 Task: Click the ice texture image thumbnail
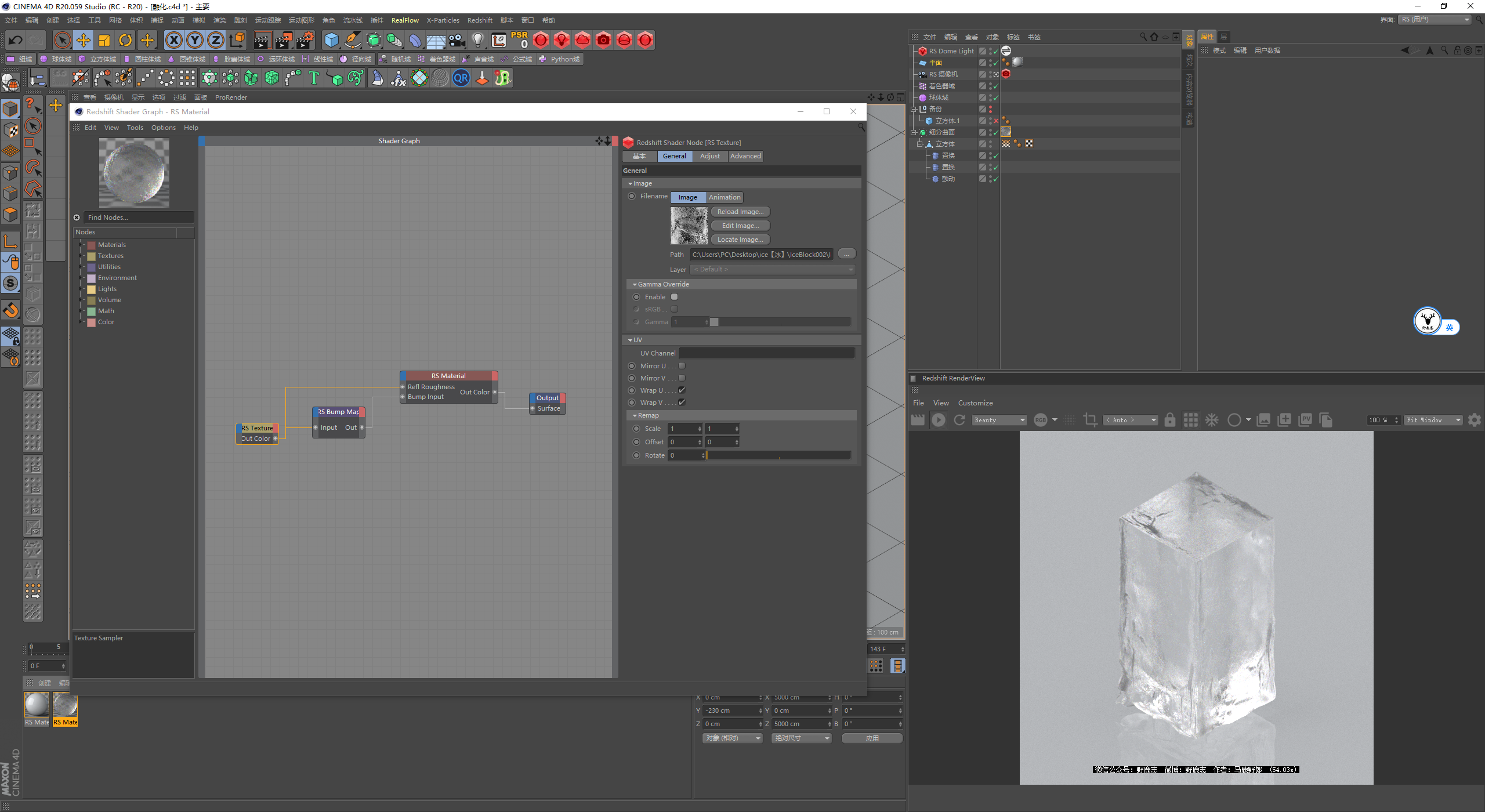689,226
